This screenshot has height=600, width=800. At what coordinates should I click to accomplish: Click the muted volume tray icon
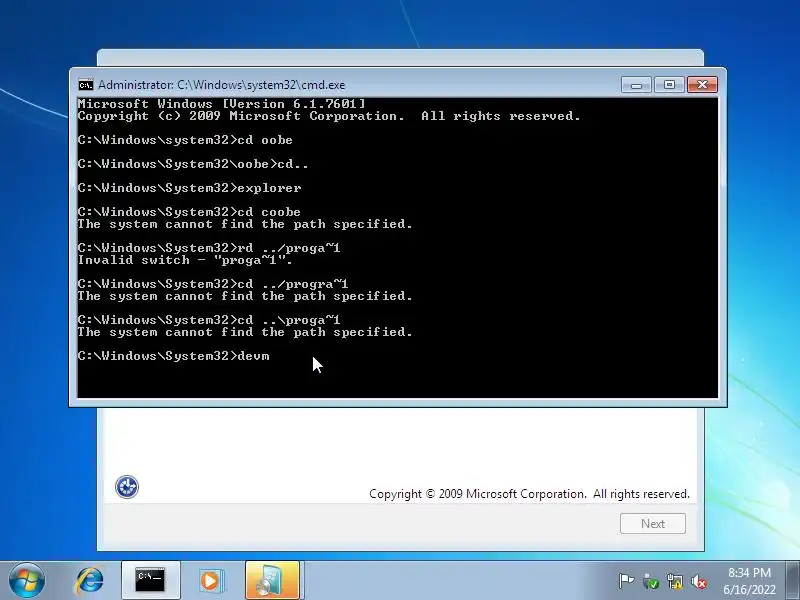pyautogui.click(x=699, y=581)
